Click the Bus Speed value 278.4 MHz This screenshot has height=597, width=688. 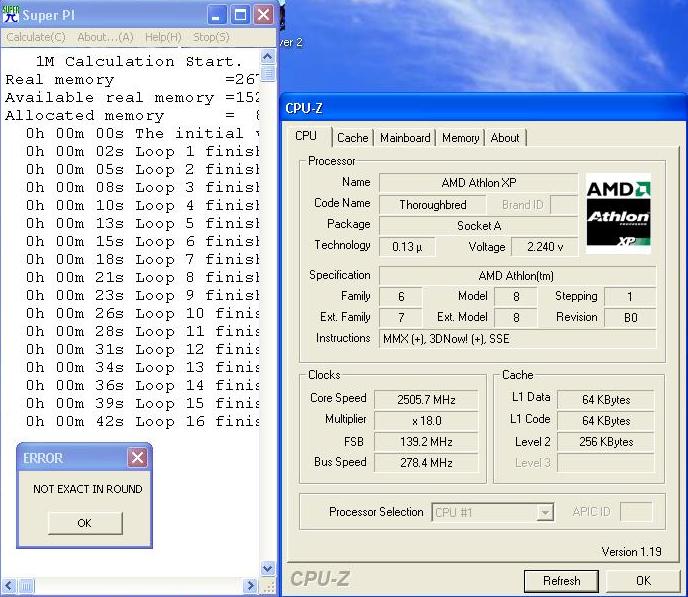click(426, 463)
